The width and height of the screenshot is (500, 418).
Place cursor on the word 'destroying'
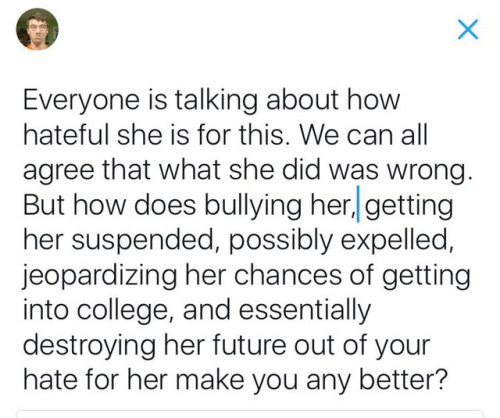[x=89, y=346]
